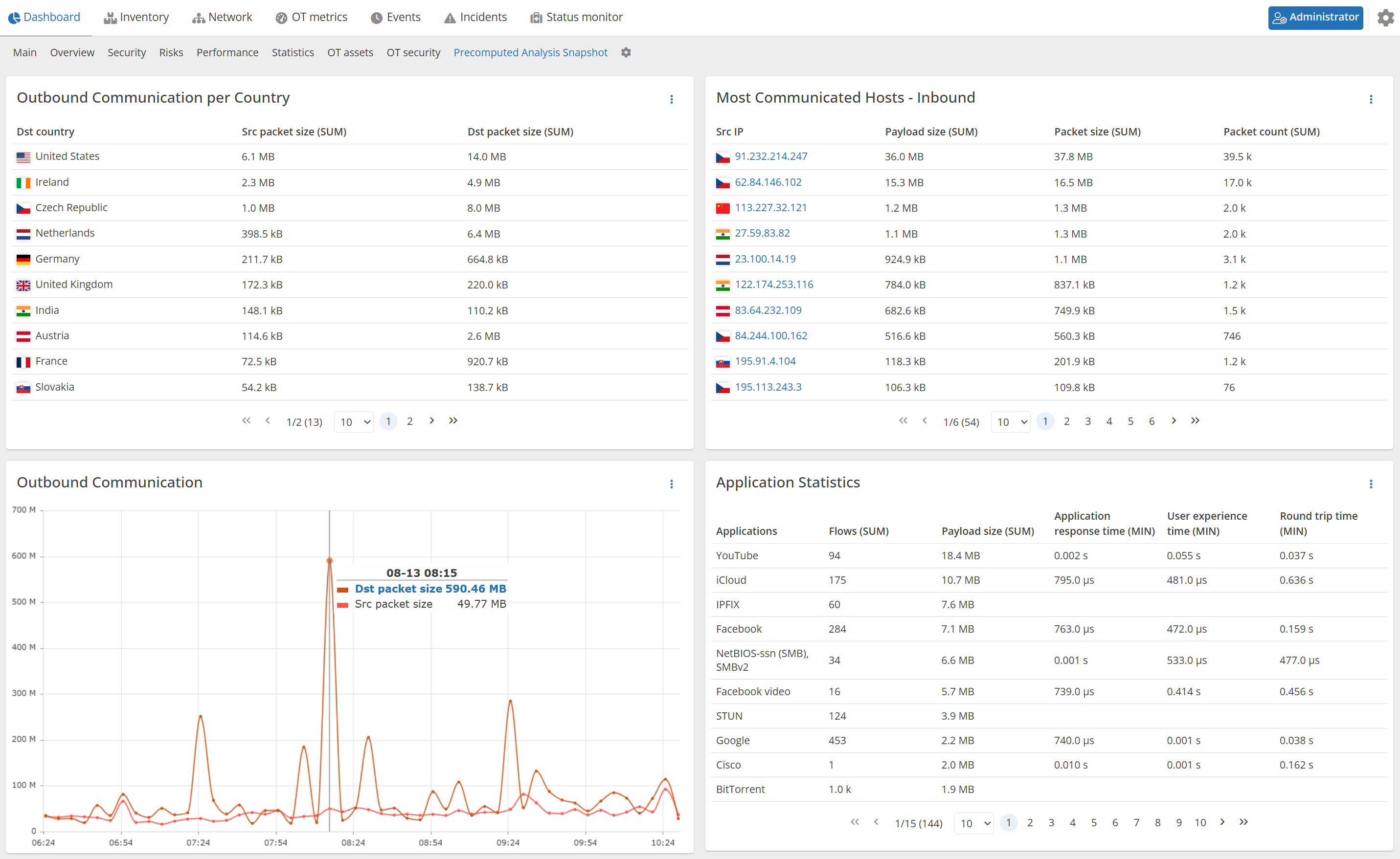The height and width of the screenshot is (859, 1400).
Task: Go to last page of Application Statistics
Action: pos(1243,822)
